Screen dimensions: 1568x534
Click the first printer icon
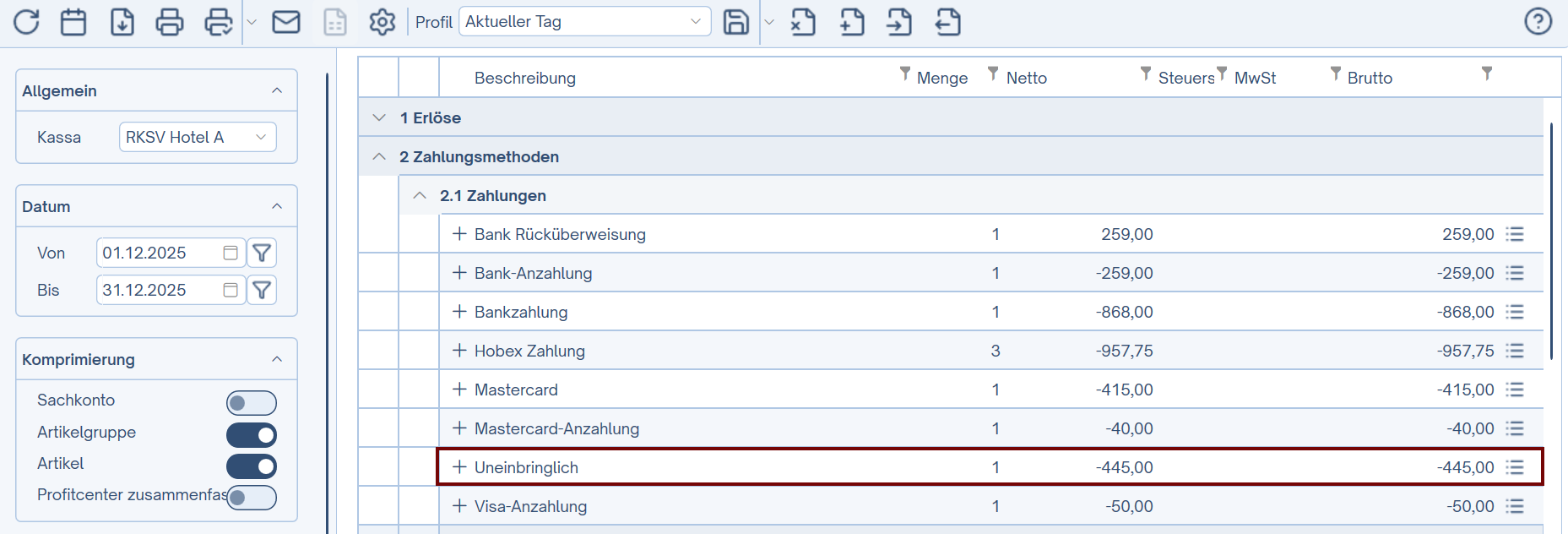(x=170, y=22)
